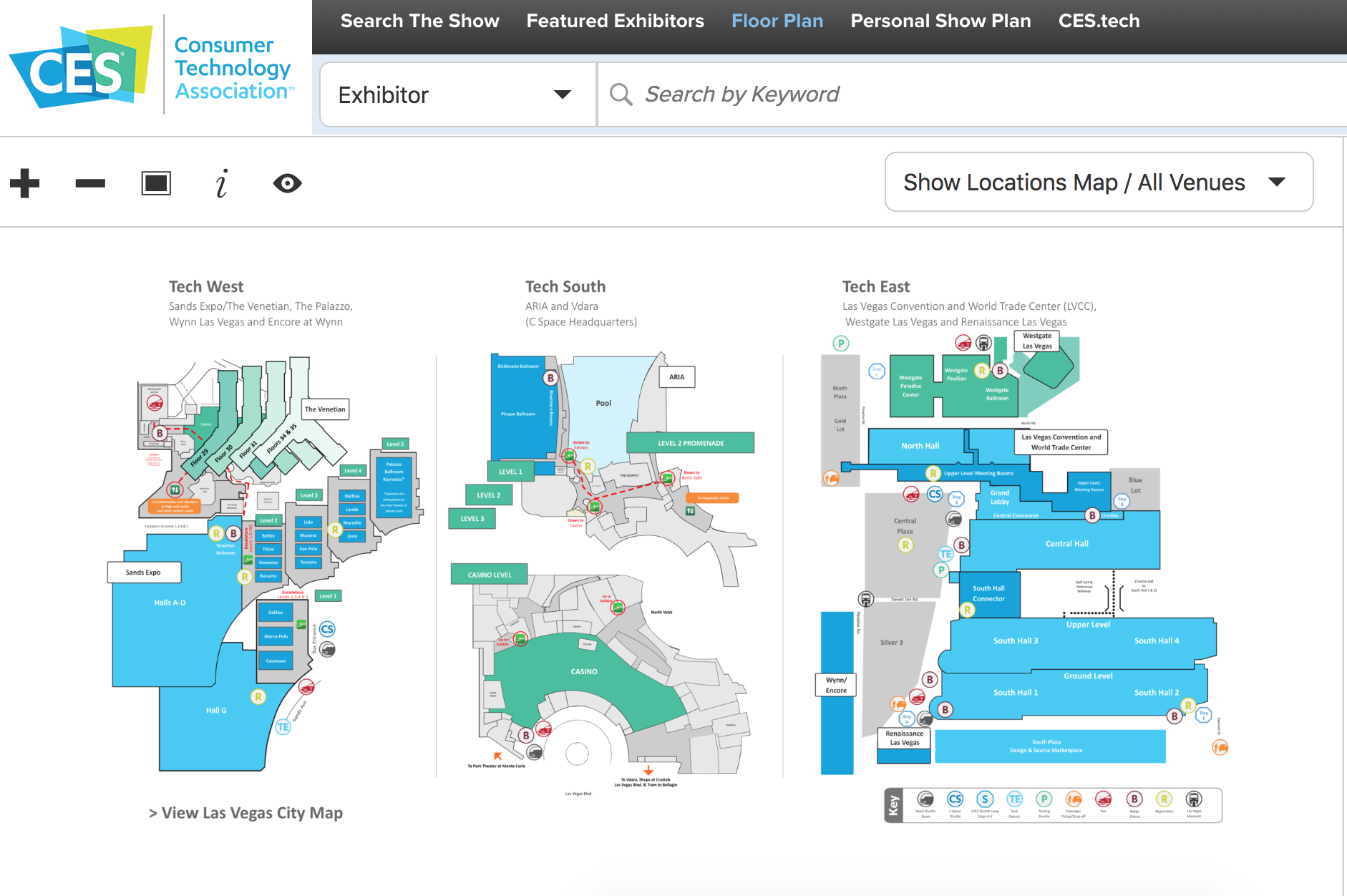Screen dimensions: 1347x896
Task: Open the CES.tech link
Action: coord(1099,21)
